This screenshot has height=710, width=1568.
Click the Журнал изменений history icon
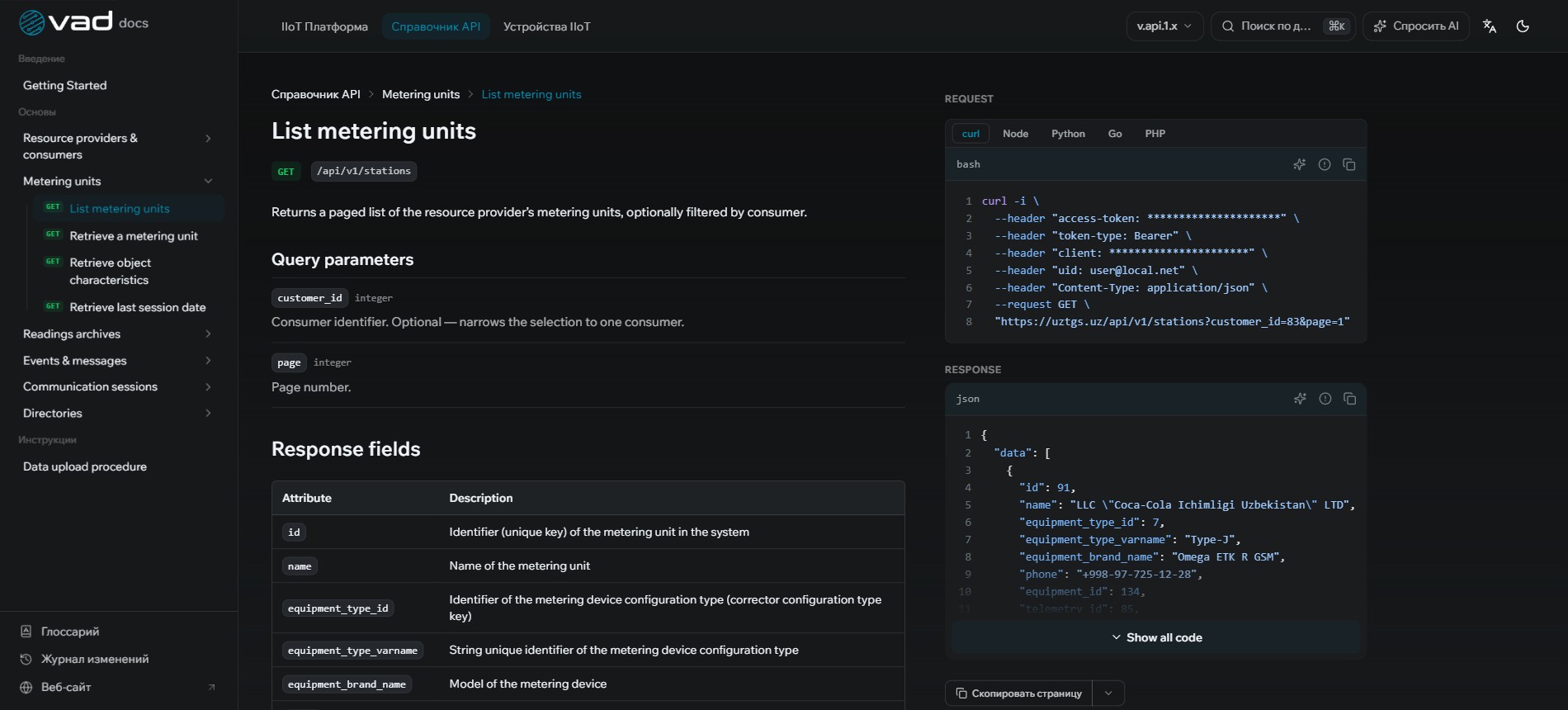point(26,659)
